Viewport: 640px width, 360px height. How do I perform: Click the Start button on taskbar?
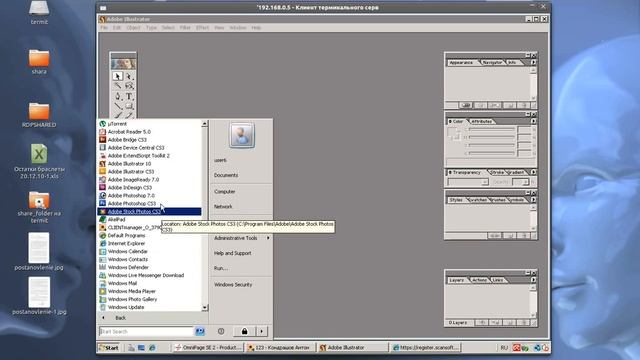coord(109,348)
